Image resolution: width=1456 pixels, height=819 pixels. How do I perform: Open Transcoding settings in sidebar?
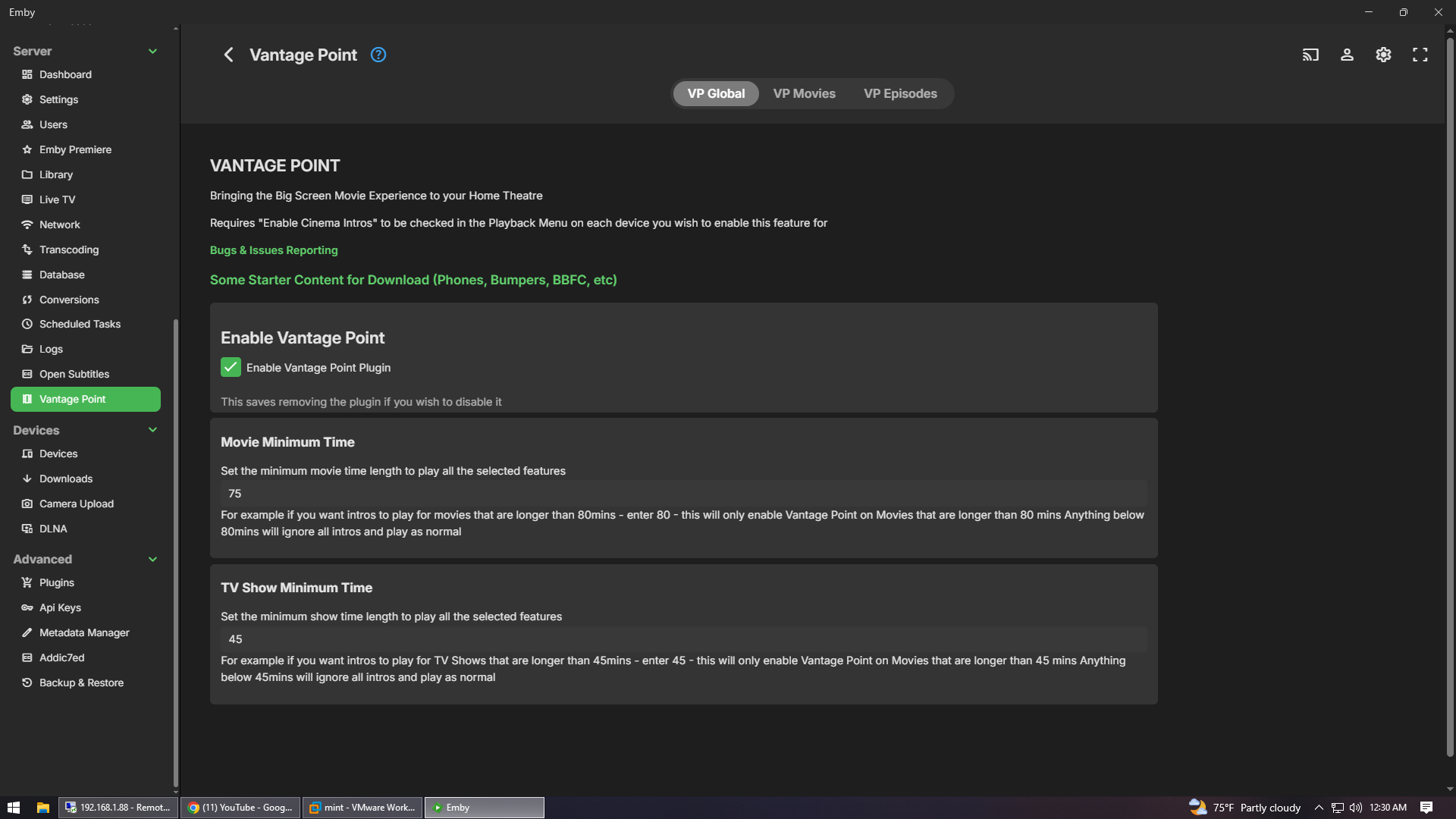68,249
